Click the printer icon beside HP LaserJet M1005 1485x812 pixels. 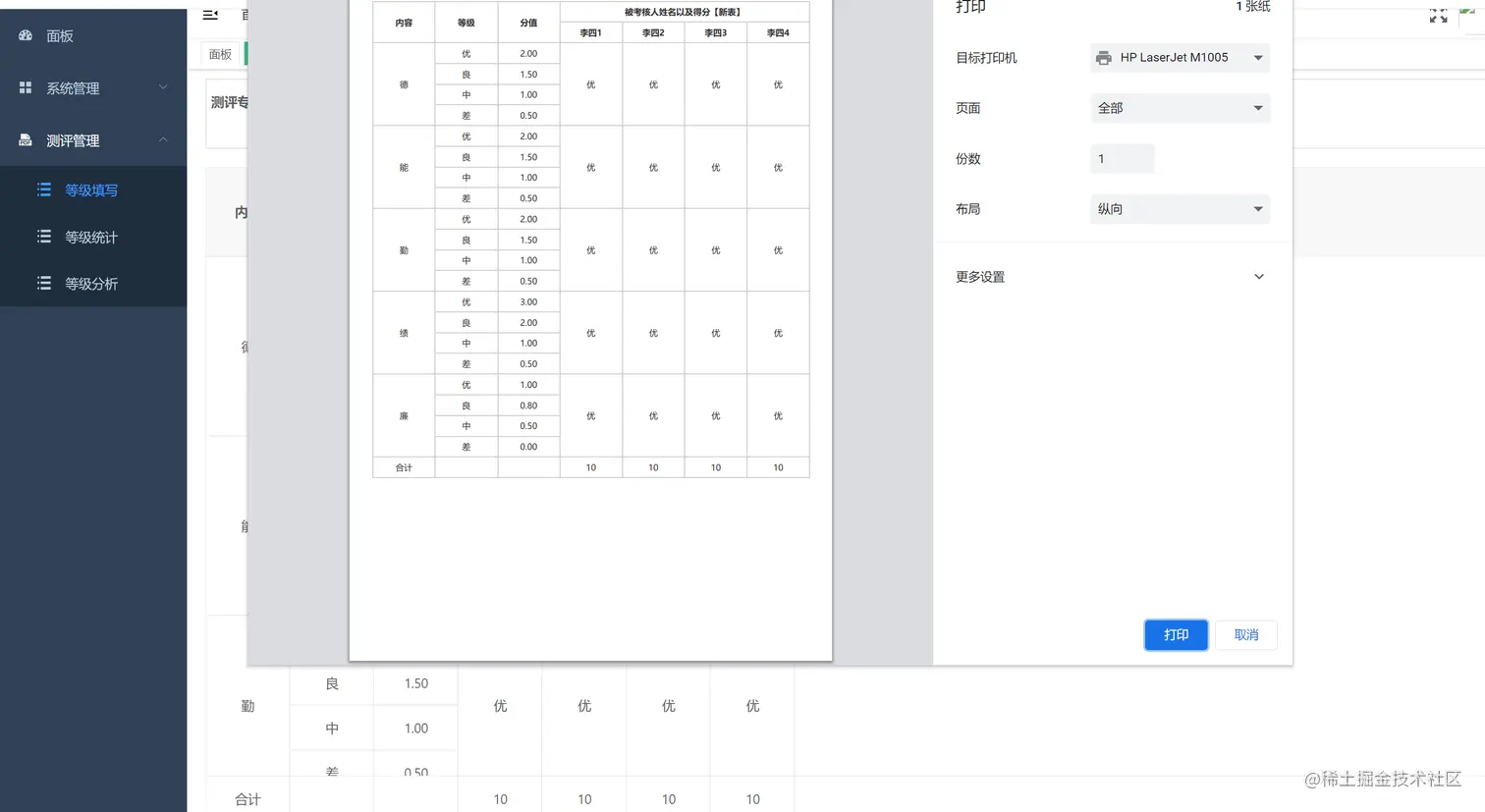click(x=1105, y=57)
